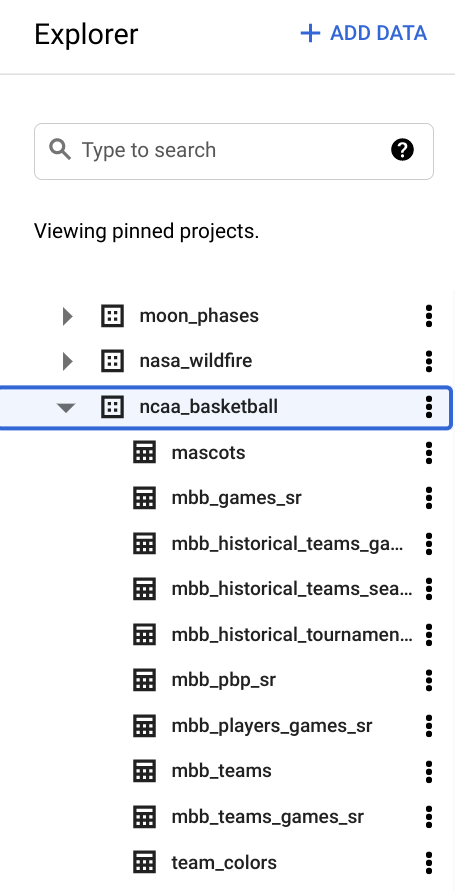This screenshot has height=891, width=455.
Task: Select the mbb_historical_tournament table entry
Action: (293, 634)
